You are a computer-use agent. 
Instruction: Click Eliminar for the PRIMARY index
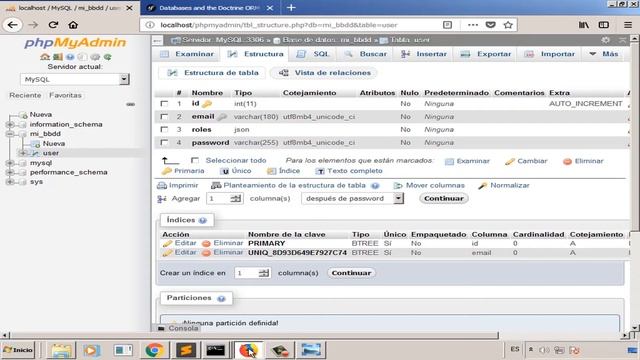pyautogui.click(x=223, y=243)
